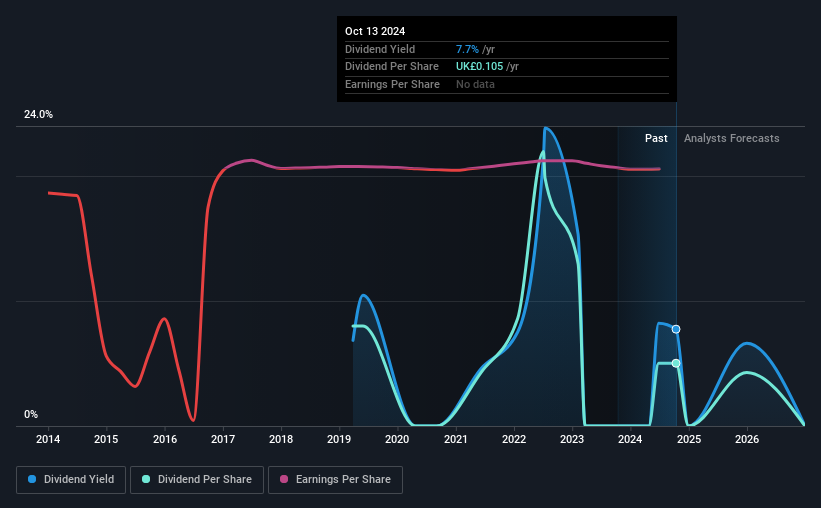The image size is (821, 508).
Task: Select the teal Dividend Per Share marker point
Action: [x=676, y=363]
